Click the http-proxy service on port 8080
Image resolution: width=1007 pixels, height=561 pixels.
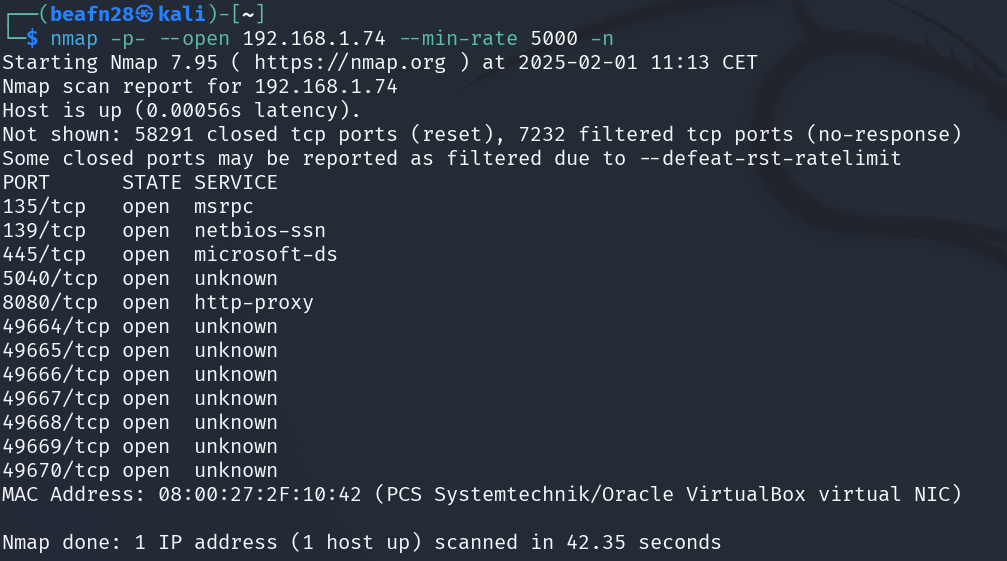254,302
